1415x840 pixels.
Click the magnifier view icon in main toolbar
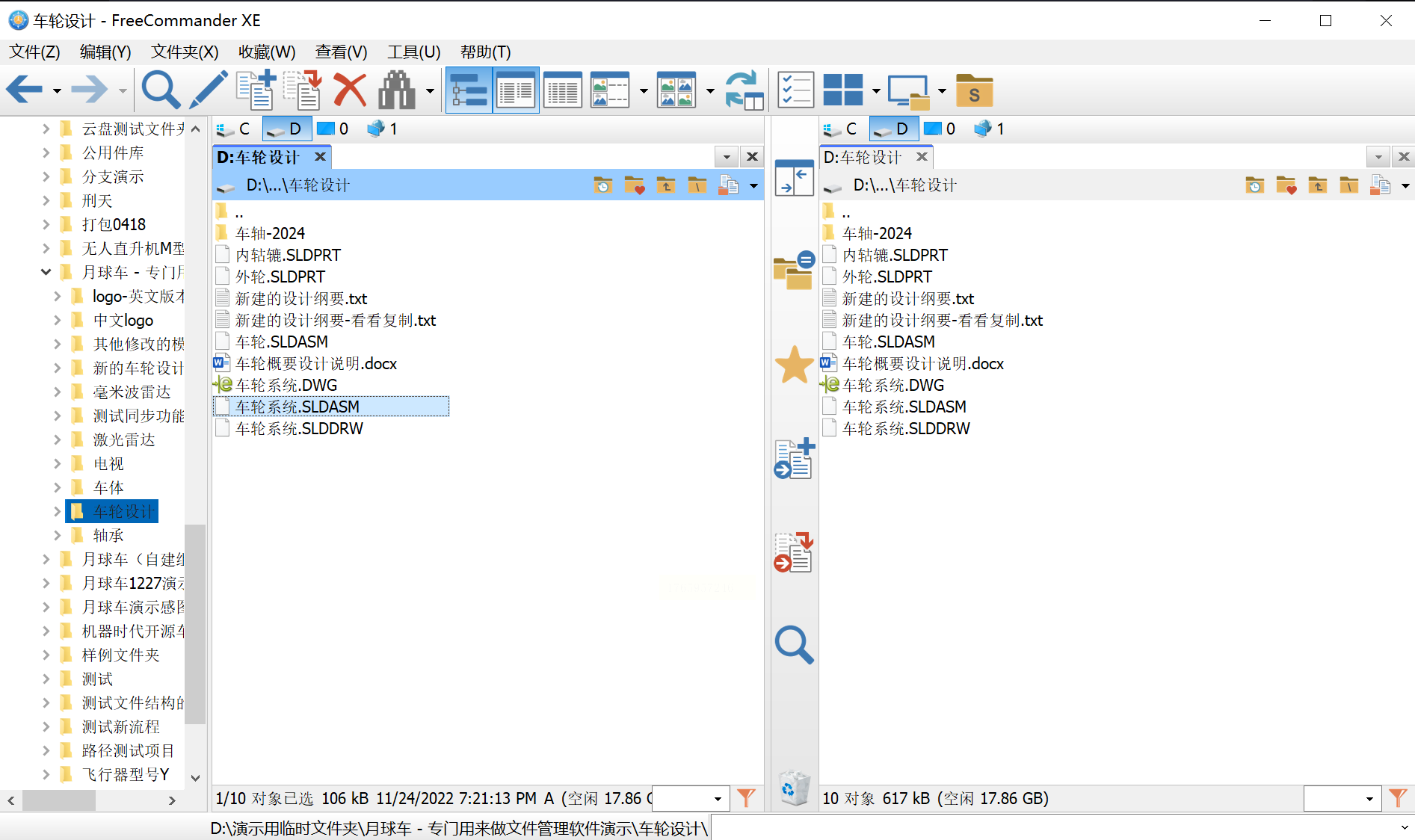click(x=161, y=90)
